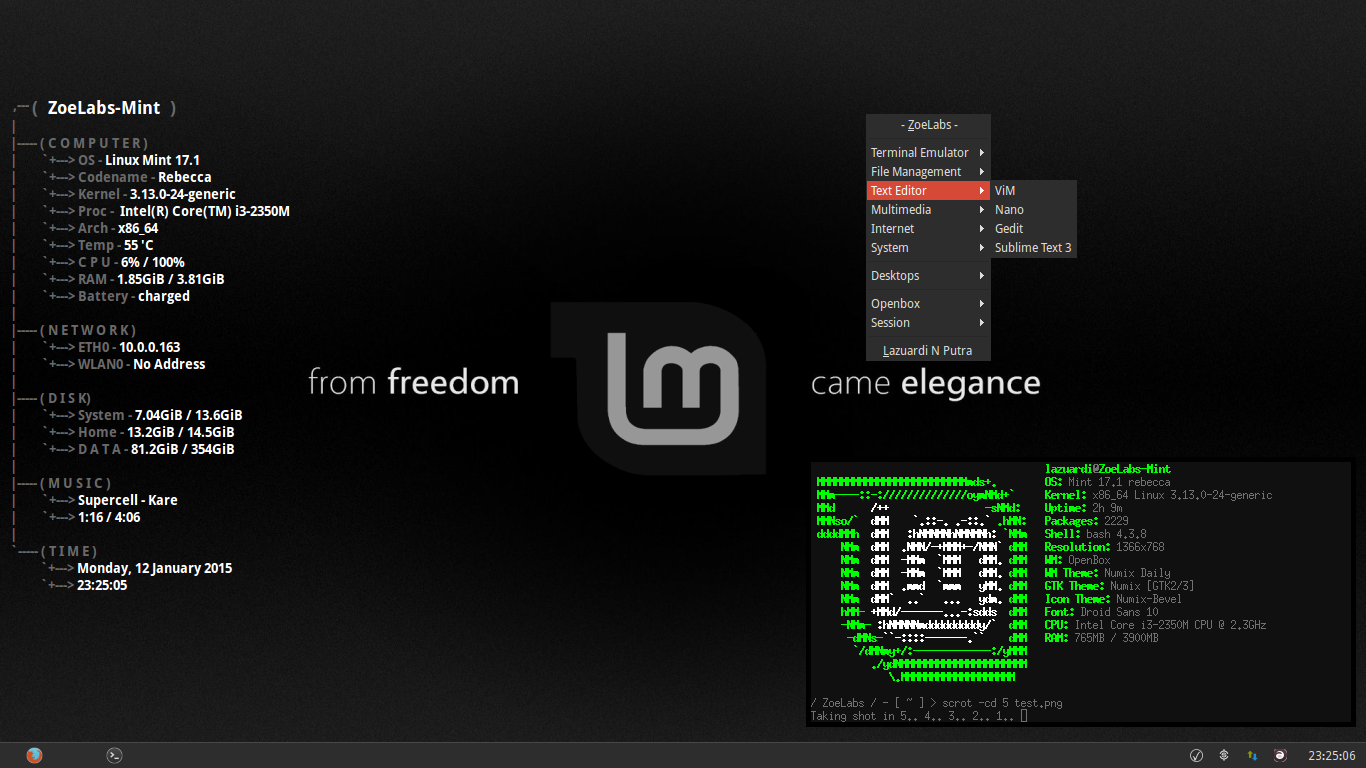Open the System menu entry
This screenshot has width=1366, height=768.
pyautogui.click(x=928, y=248)
